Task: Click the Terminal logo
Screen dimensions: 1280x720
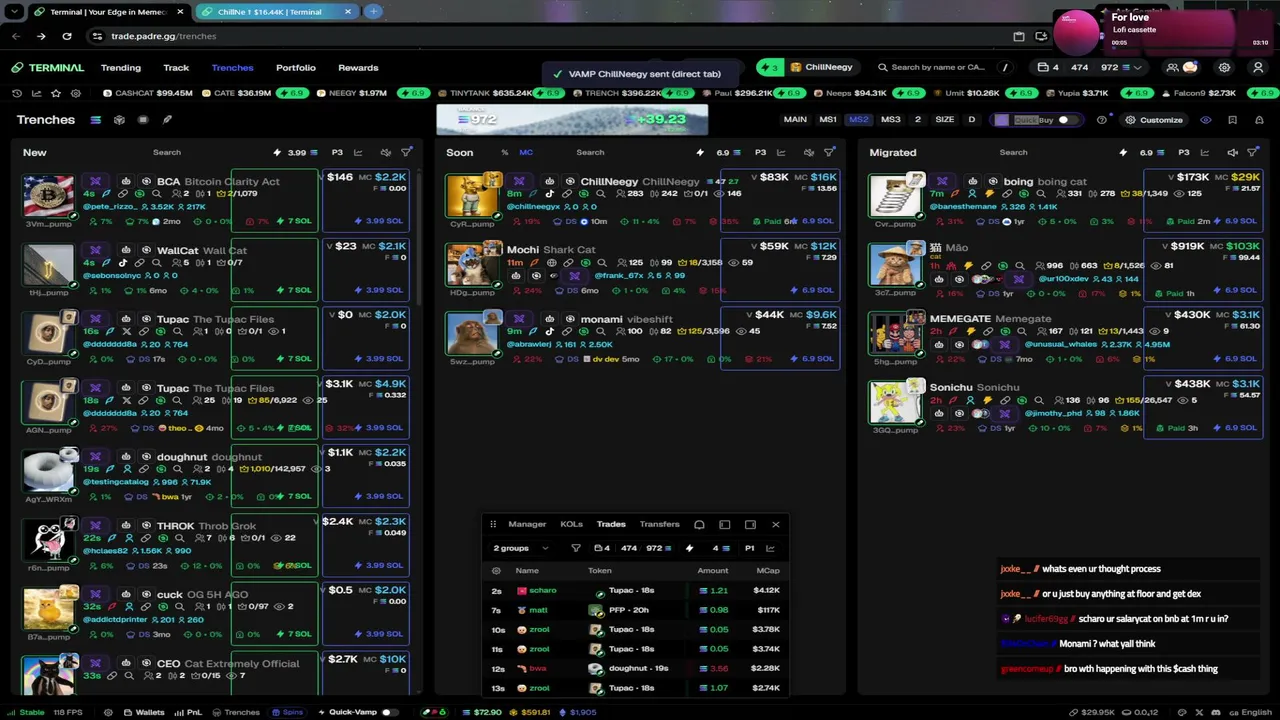Action: click(48, 68)
